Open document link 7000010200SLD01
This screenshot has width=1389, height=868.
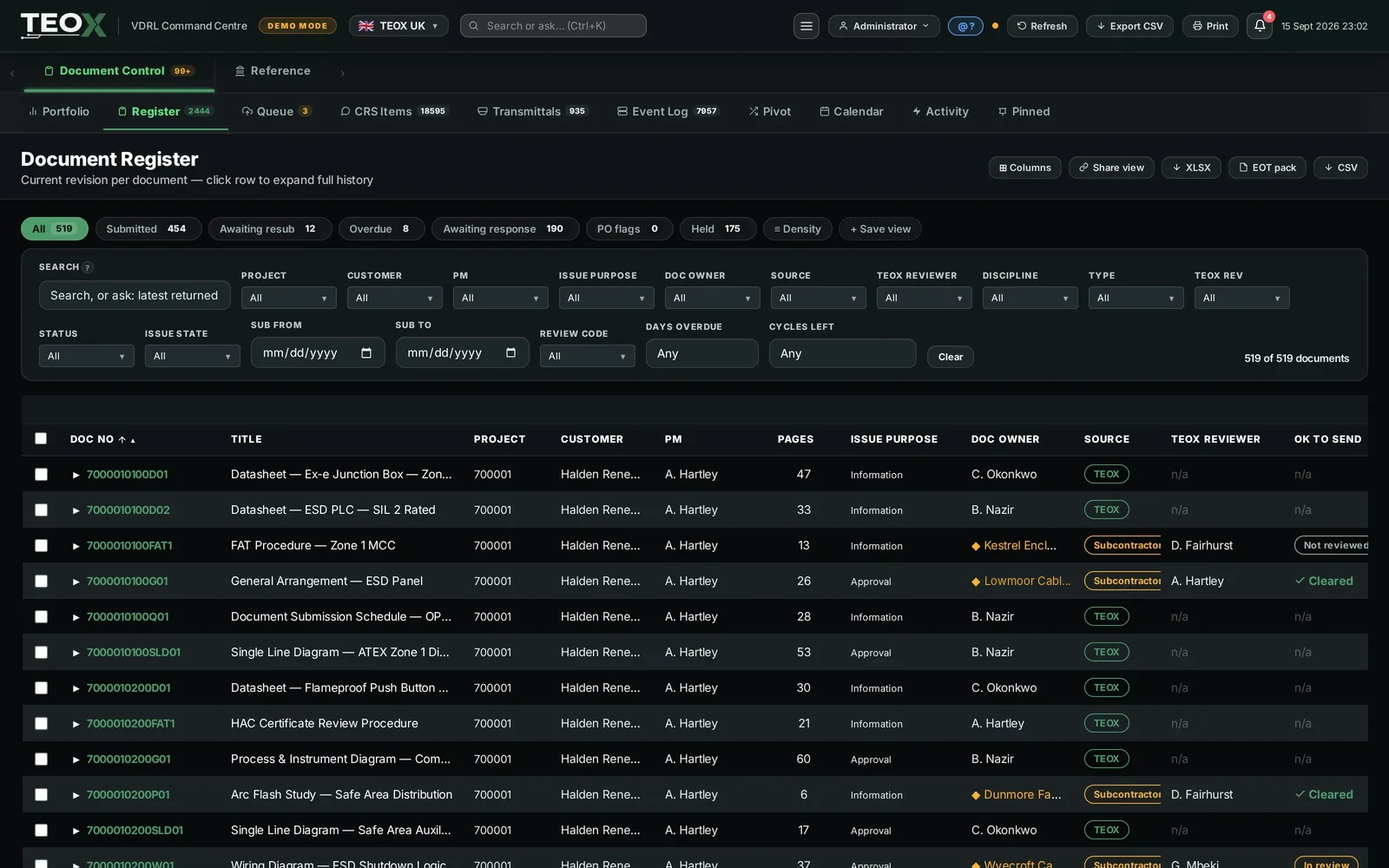click(x=135, y=830)
